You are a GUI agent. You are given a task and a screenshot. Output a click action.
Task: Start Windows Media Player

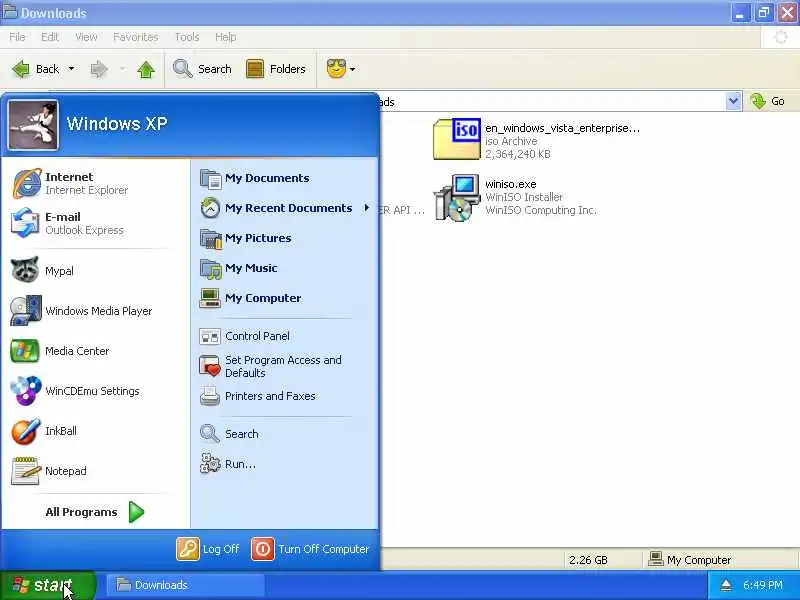(x=82, y=311)
